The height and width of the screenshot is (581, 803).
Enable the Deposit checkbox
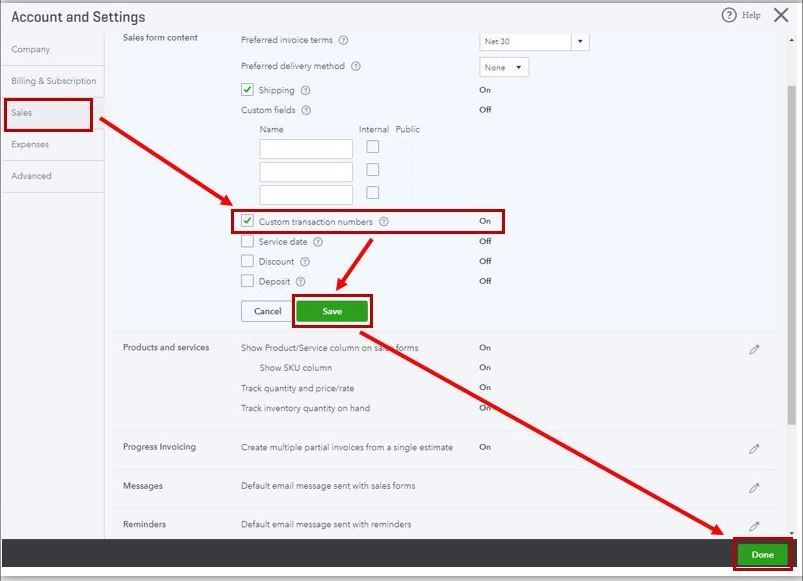247,281
